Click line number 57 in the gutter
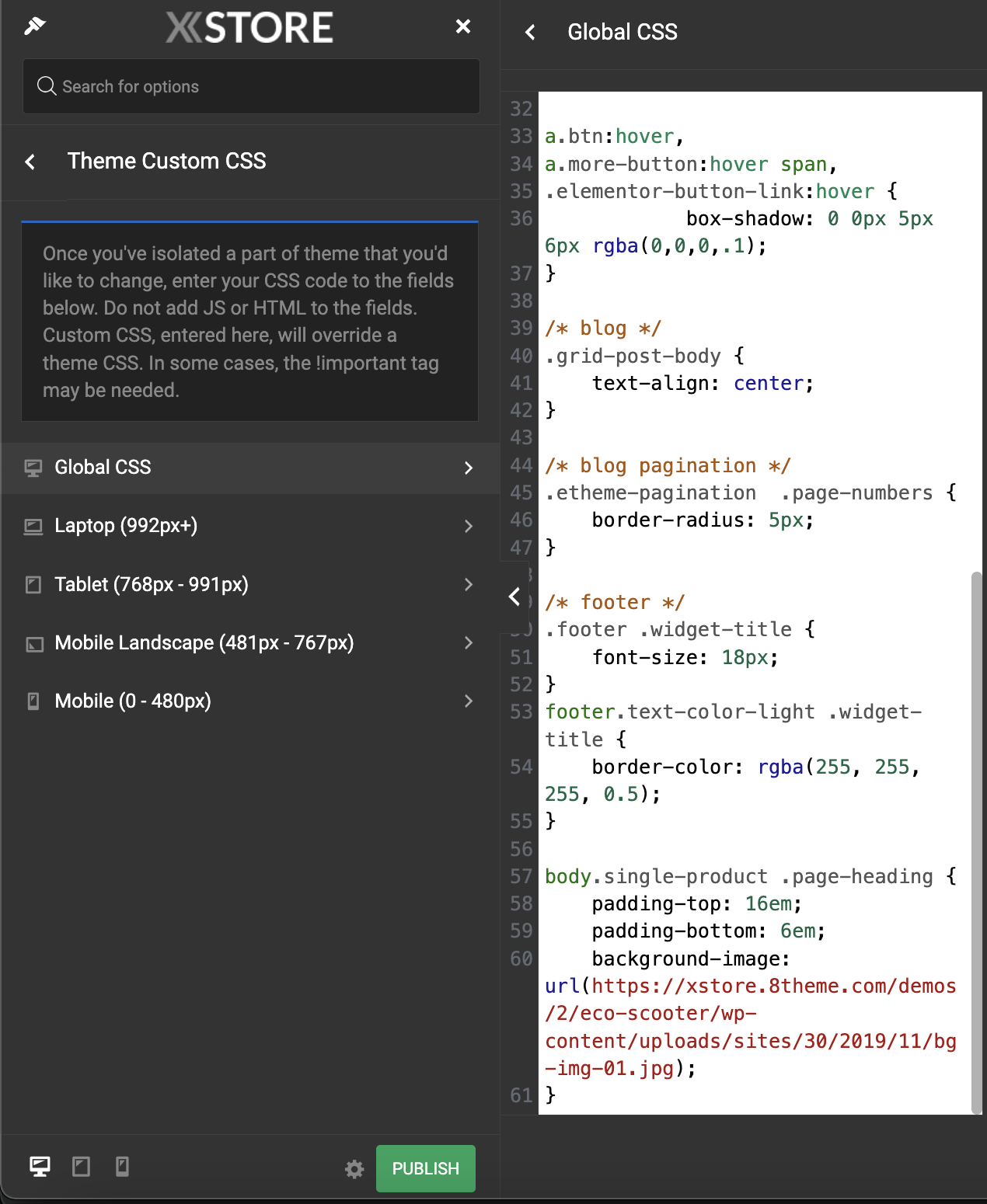 [x=521, y=876]
